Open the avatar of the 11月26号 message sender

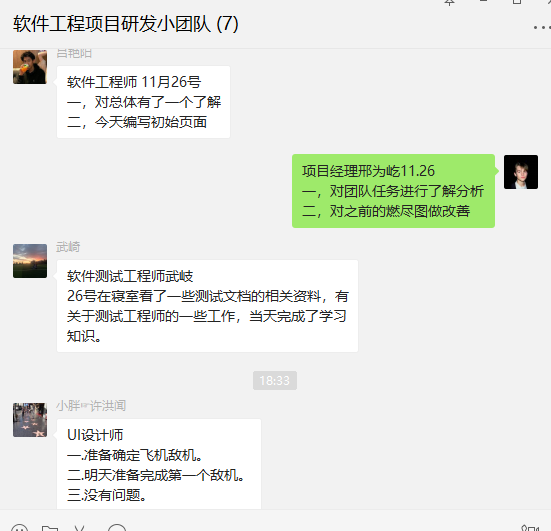coord(30,67)
